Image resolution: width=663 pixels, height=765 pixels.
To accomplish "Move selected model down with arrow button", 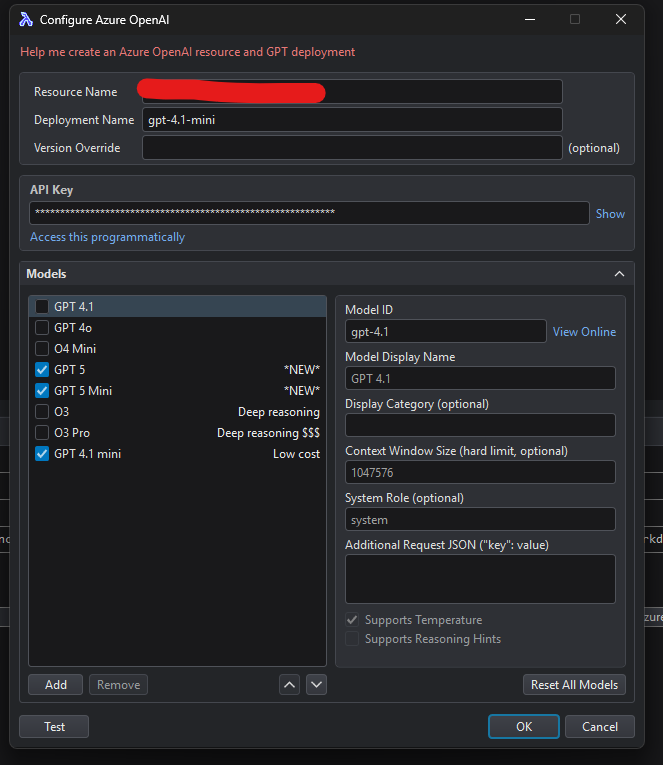I will [316, 684].
